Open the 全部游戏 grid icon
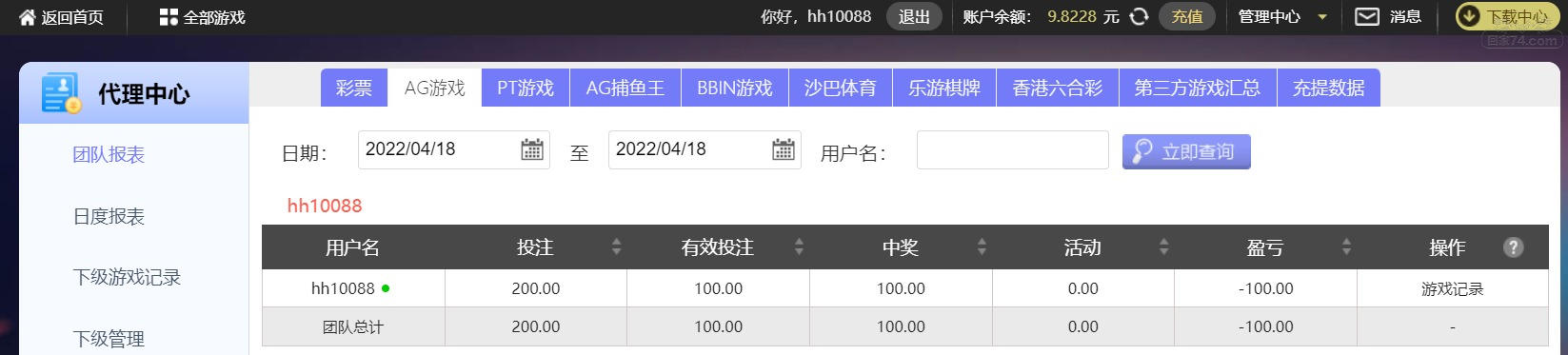 tap(169, 17)
